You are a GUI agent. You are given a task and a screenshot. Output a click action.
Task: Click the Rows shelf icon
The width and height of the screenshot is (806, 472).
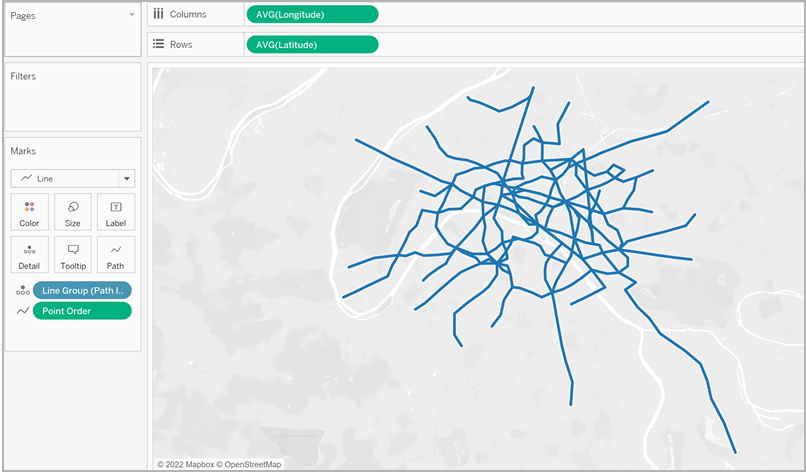point(159,44)
